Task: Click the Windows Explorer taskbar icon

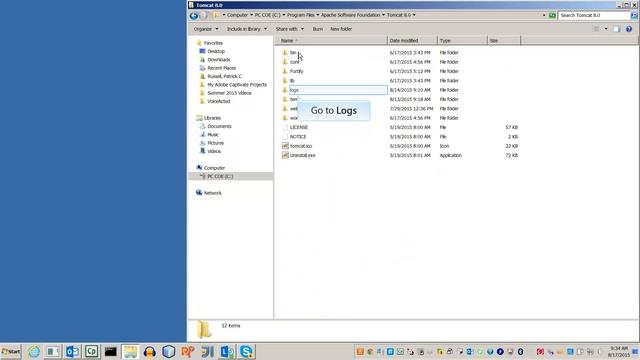Action: (130, 351)
